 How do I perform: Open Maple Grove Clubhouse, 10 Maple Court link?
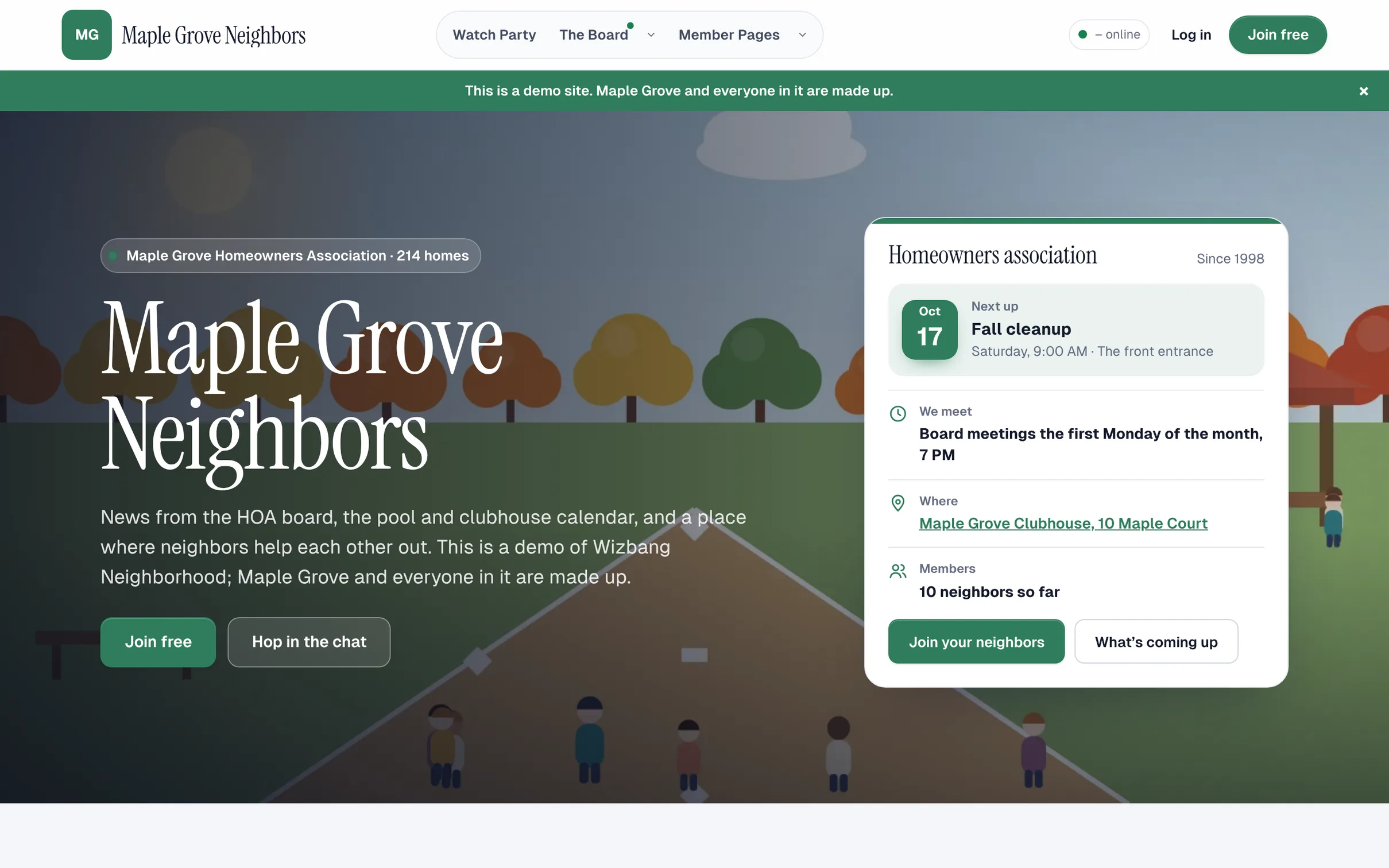[x=1063, y=524]
